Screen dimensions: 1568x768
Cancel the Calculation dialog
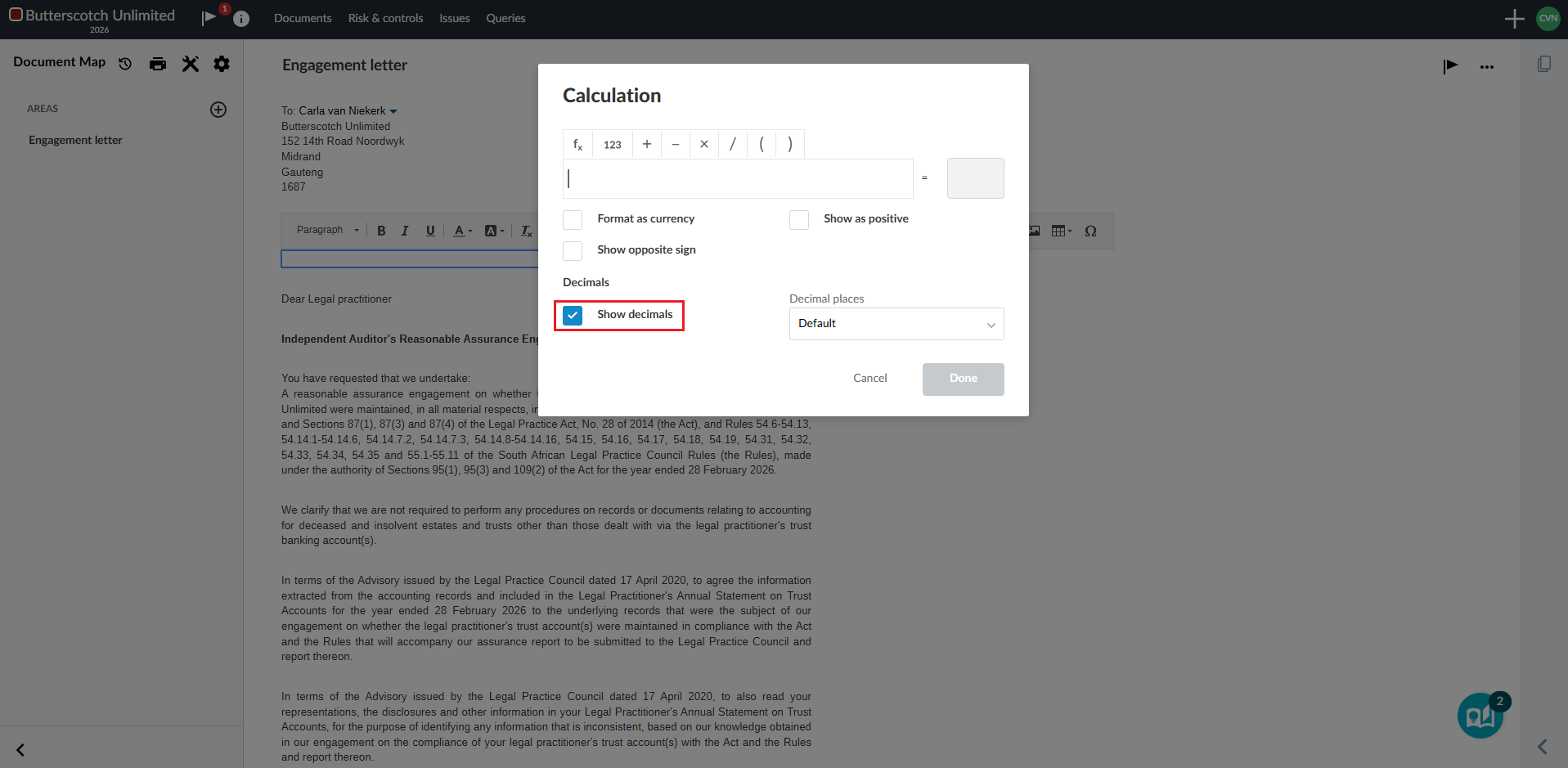tap(869, 379)
